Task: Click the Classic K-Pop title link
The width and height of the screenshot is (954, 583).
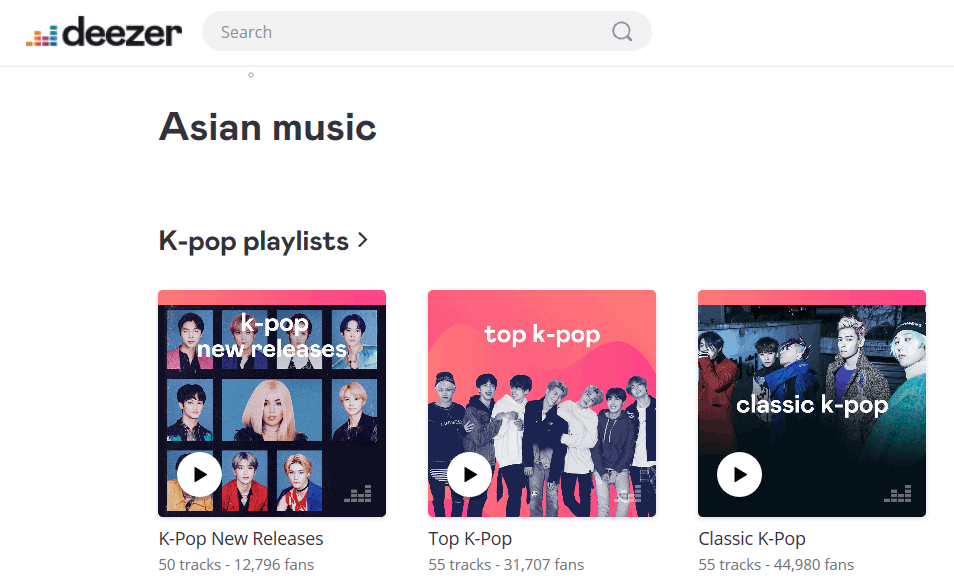Action: pyautogui.click(x=752, y=539)
